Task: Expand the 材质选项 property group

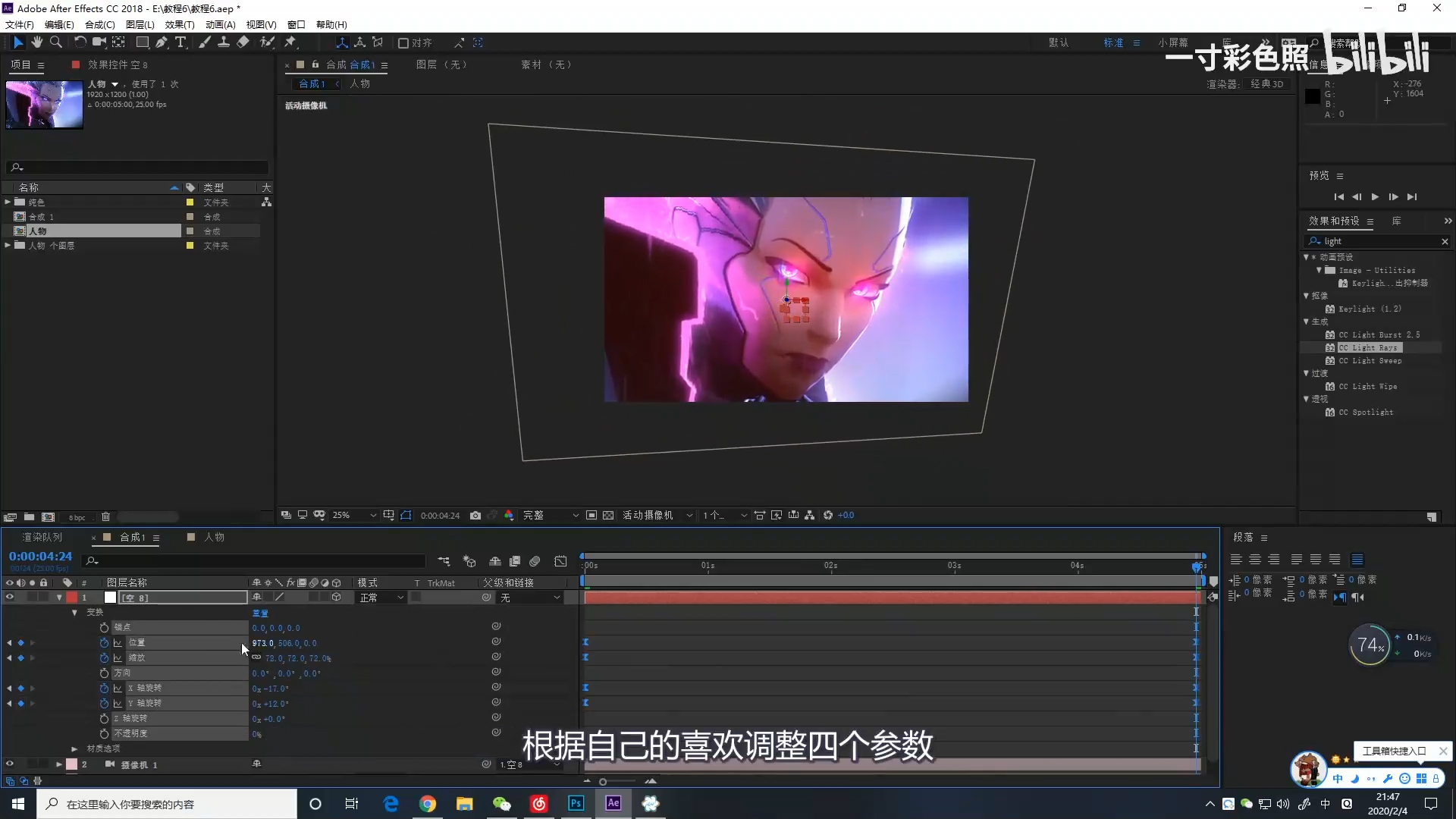Action: point(74,748)
